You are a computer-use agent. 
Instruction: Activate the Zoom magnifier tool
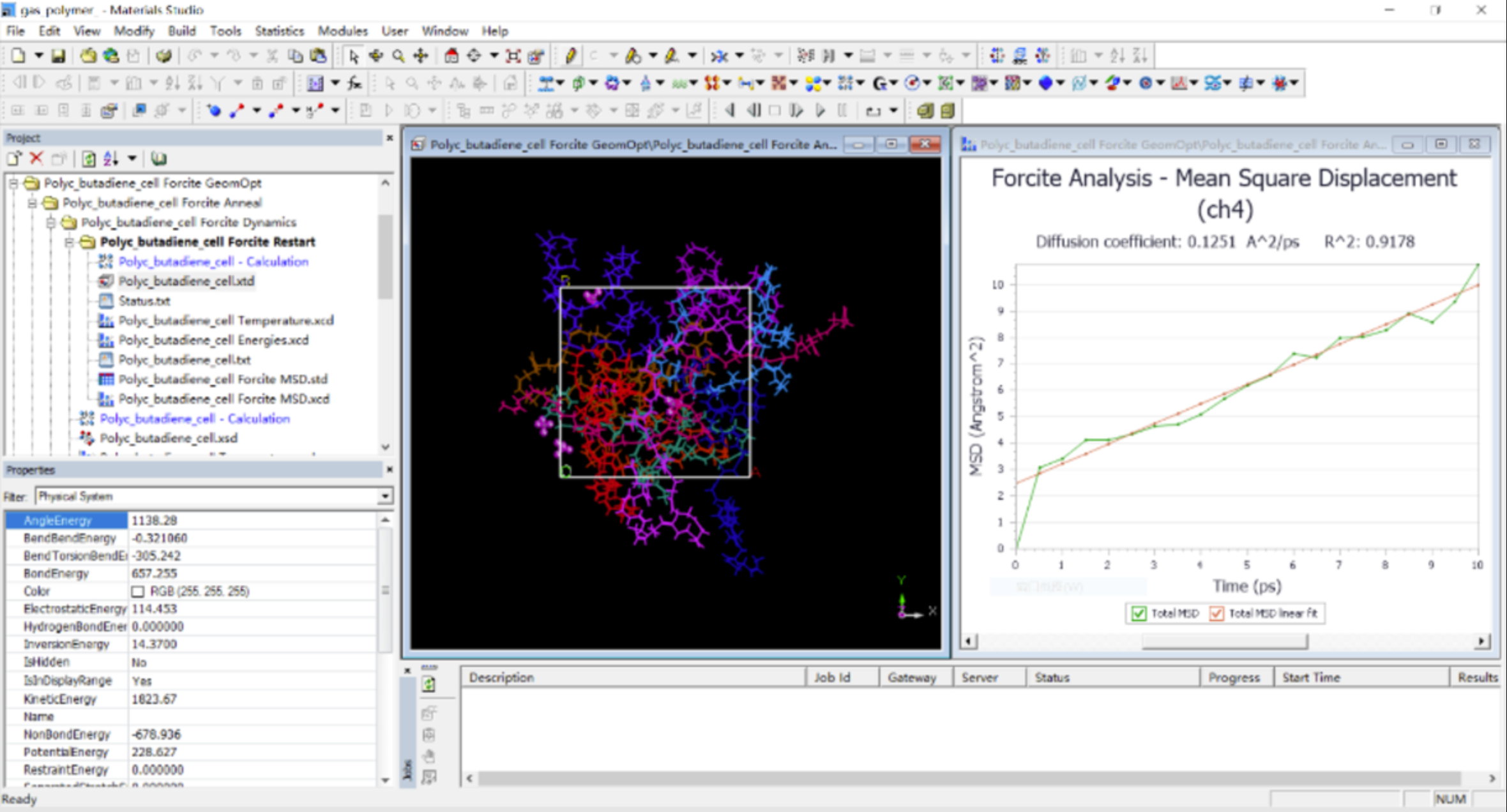pyautogui.click(x=398, y=56)
